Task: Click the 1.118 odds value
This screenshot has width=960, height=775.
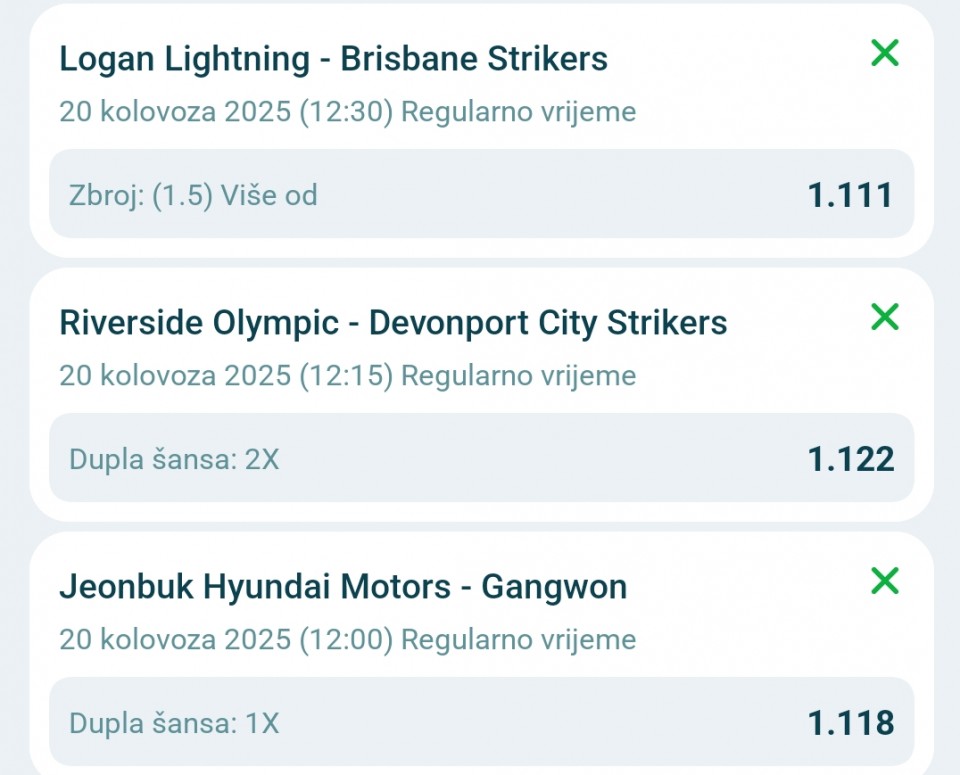Action: pyautogui.click(x=850, y=723)
